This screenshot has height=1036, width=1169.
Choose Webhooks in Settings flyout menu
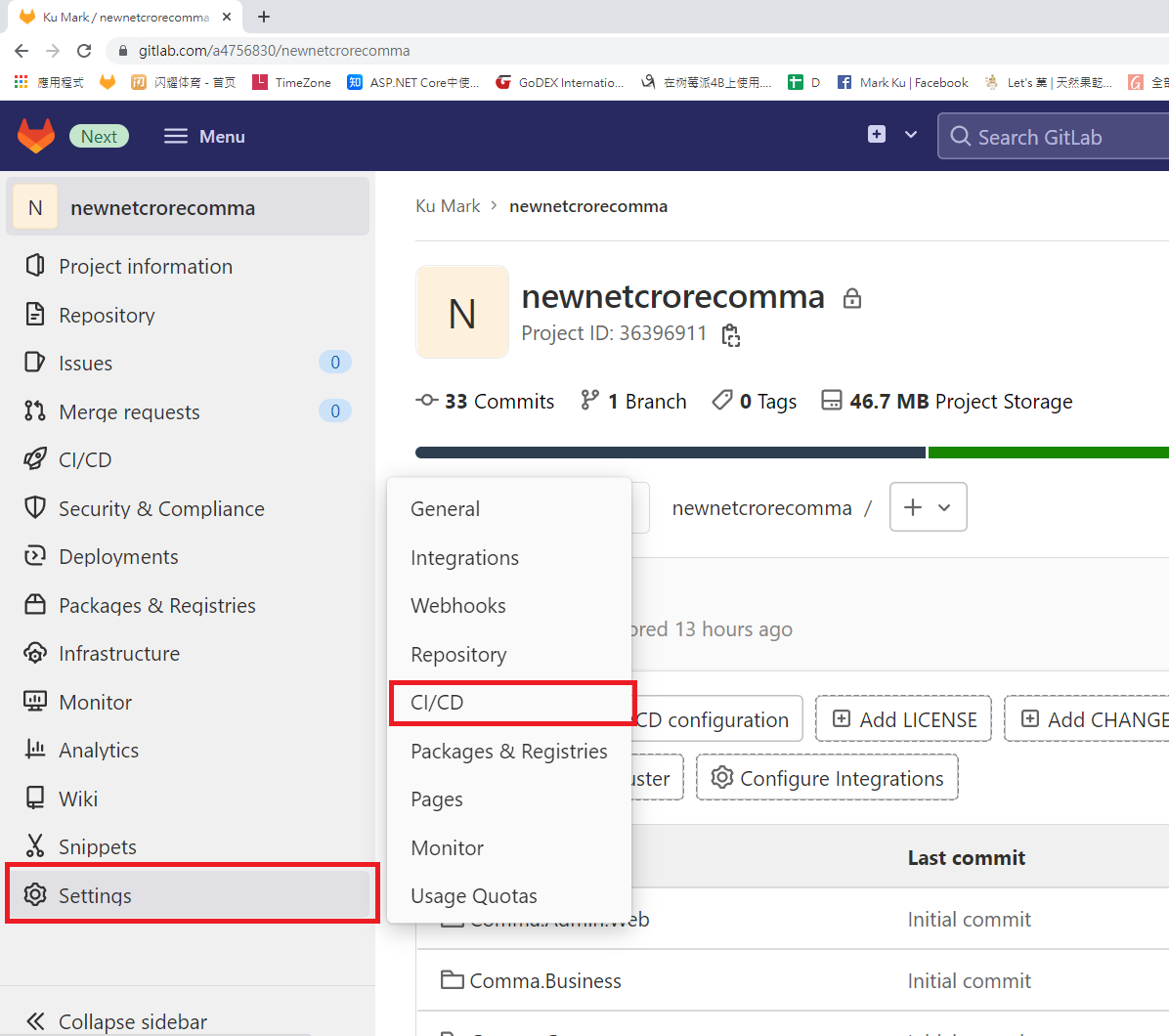[457, 606]
